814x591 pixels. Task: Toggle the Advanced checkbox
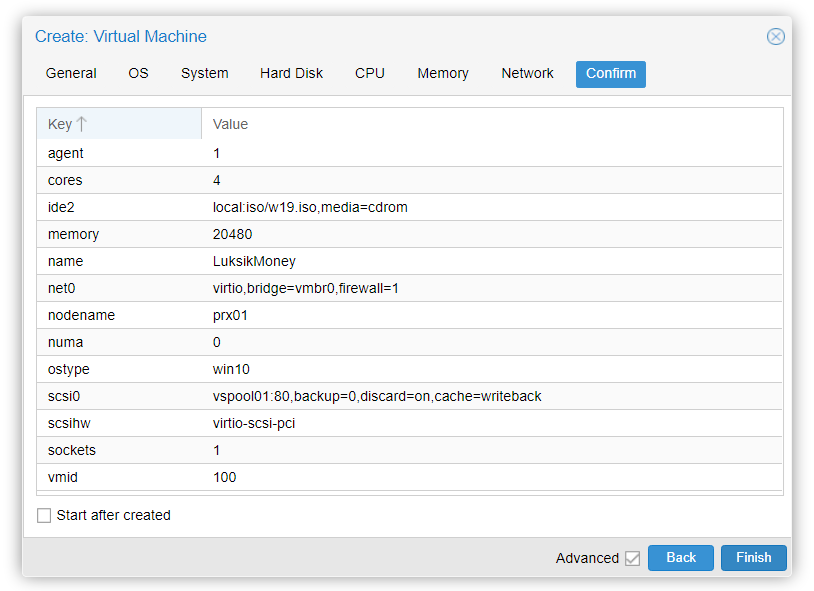(x=632, y=558)
